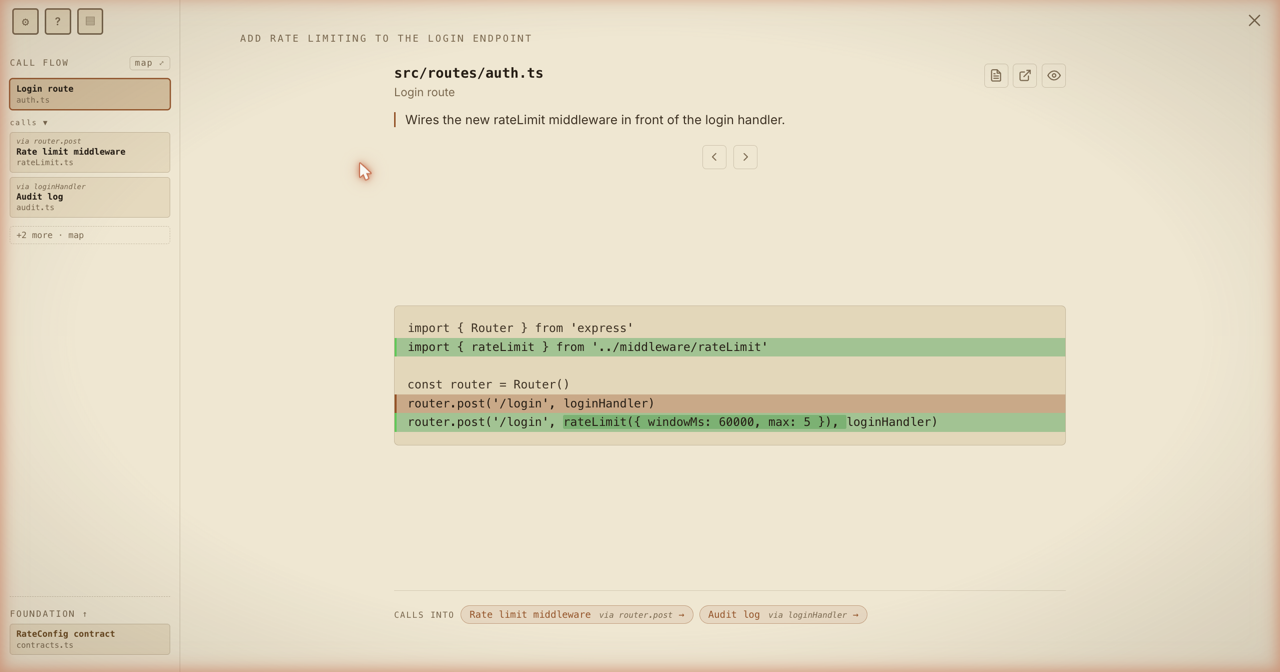The height and width of the screenshot is (672, 1280).
Task: Click the src/routes/auth.ts file title
Action: pos(469,73)
